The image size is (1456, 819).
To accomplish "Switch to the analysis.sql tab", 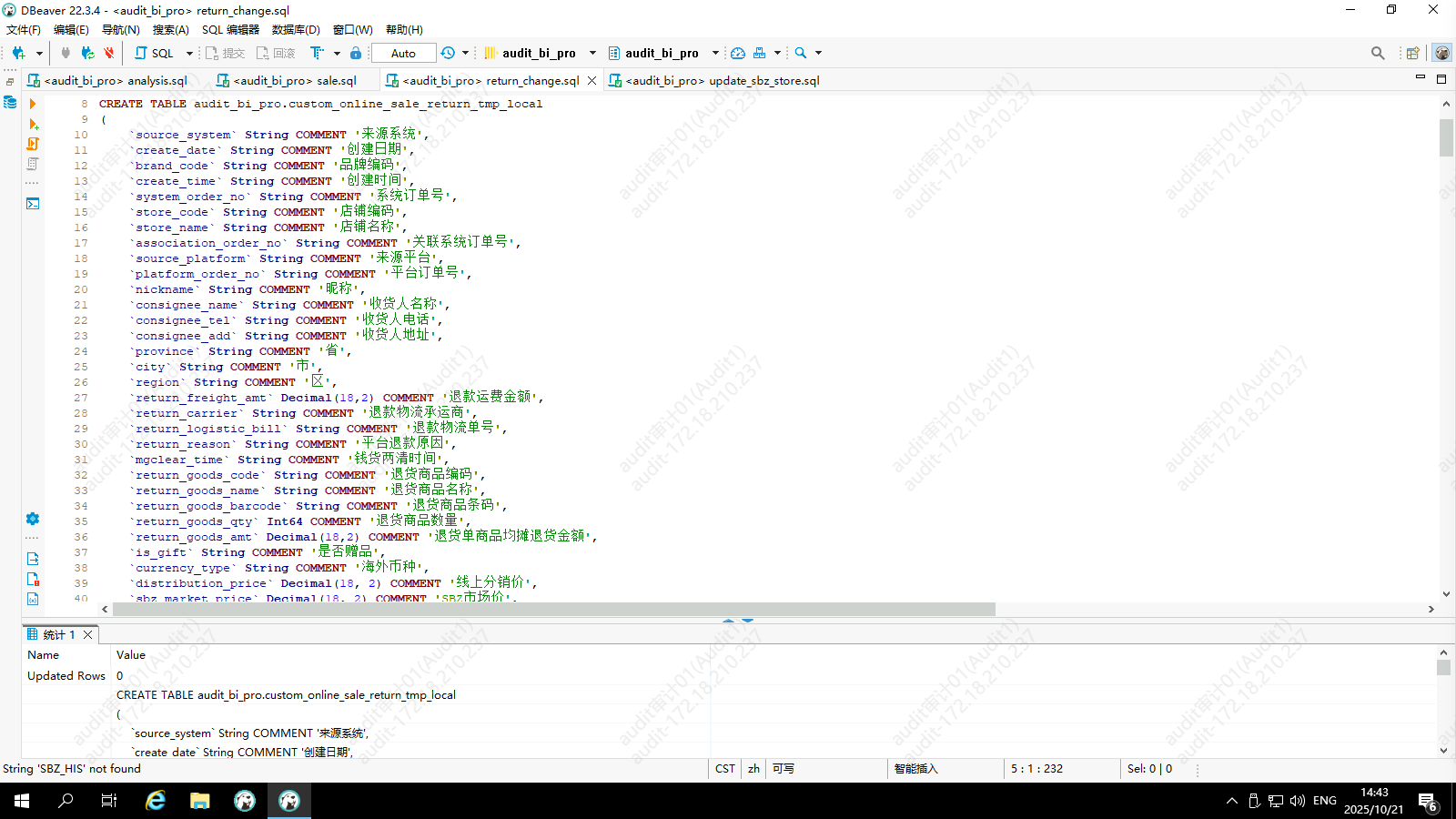I will pos(115,80).
